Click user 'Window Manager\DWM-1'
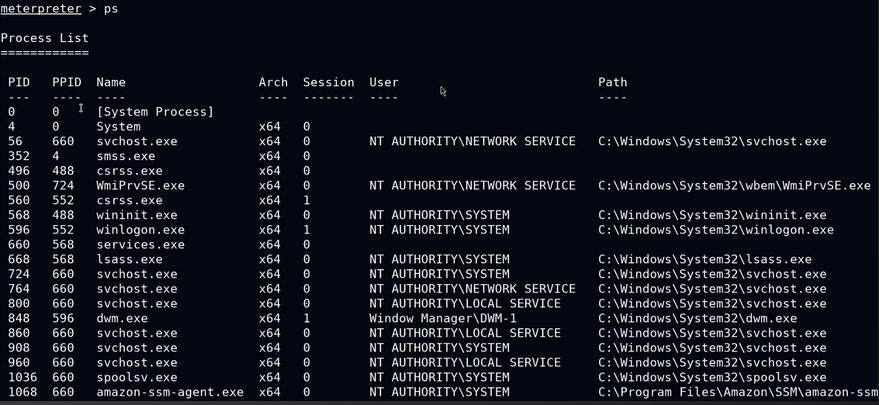The image size is (879, 405). point(443,318)
